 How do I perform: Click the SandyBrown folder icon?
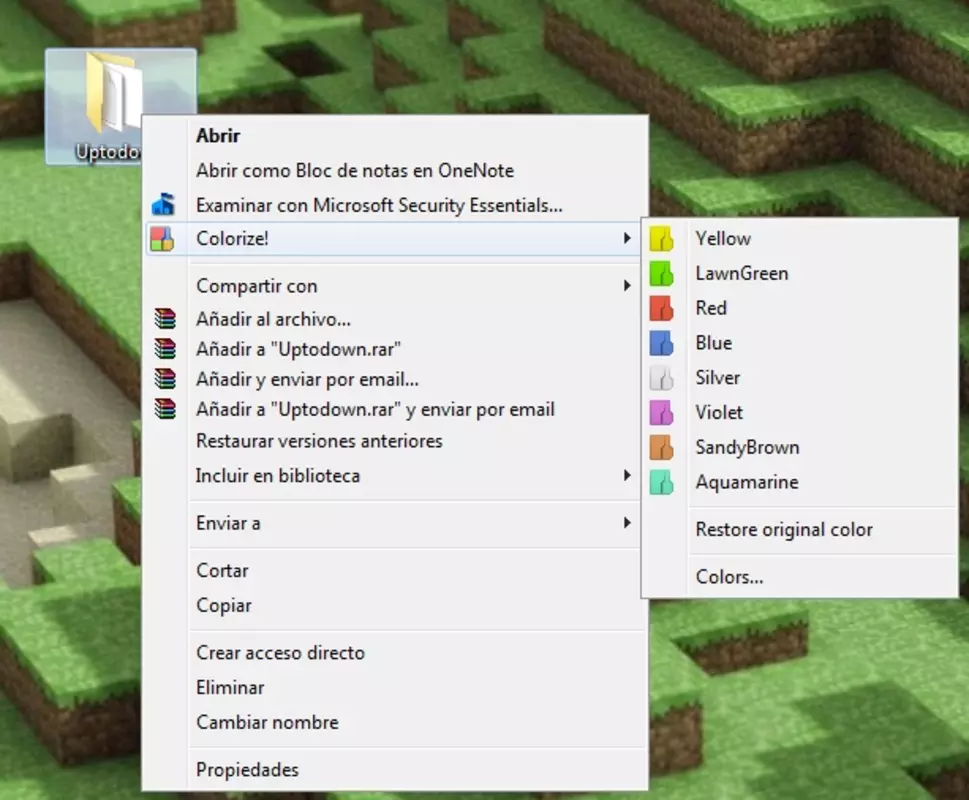(x=661, y=447)
